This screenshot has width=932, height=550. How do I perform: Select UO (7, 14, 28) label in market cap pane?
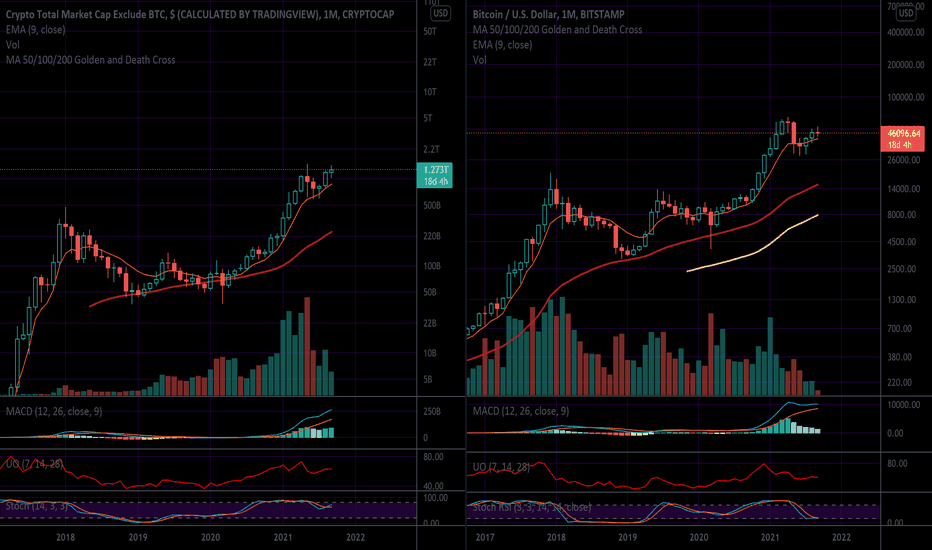point(34,464)
